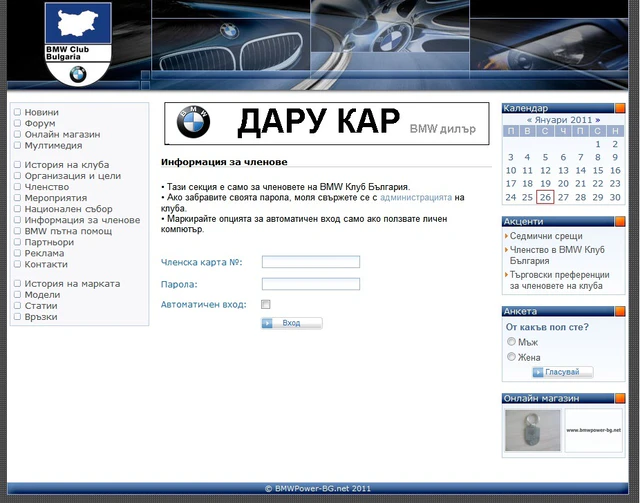The image size is (640, 503).
Task: Open Новини in the left menu
Action: pyautogui.click(x=42, y=112)
